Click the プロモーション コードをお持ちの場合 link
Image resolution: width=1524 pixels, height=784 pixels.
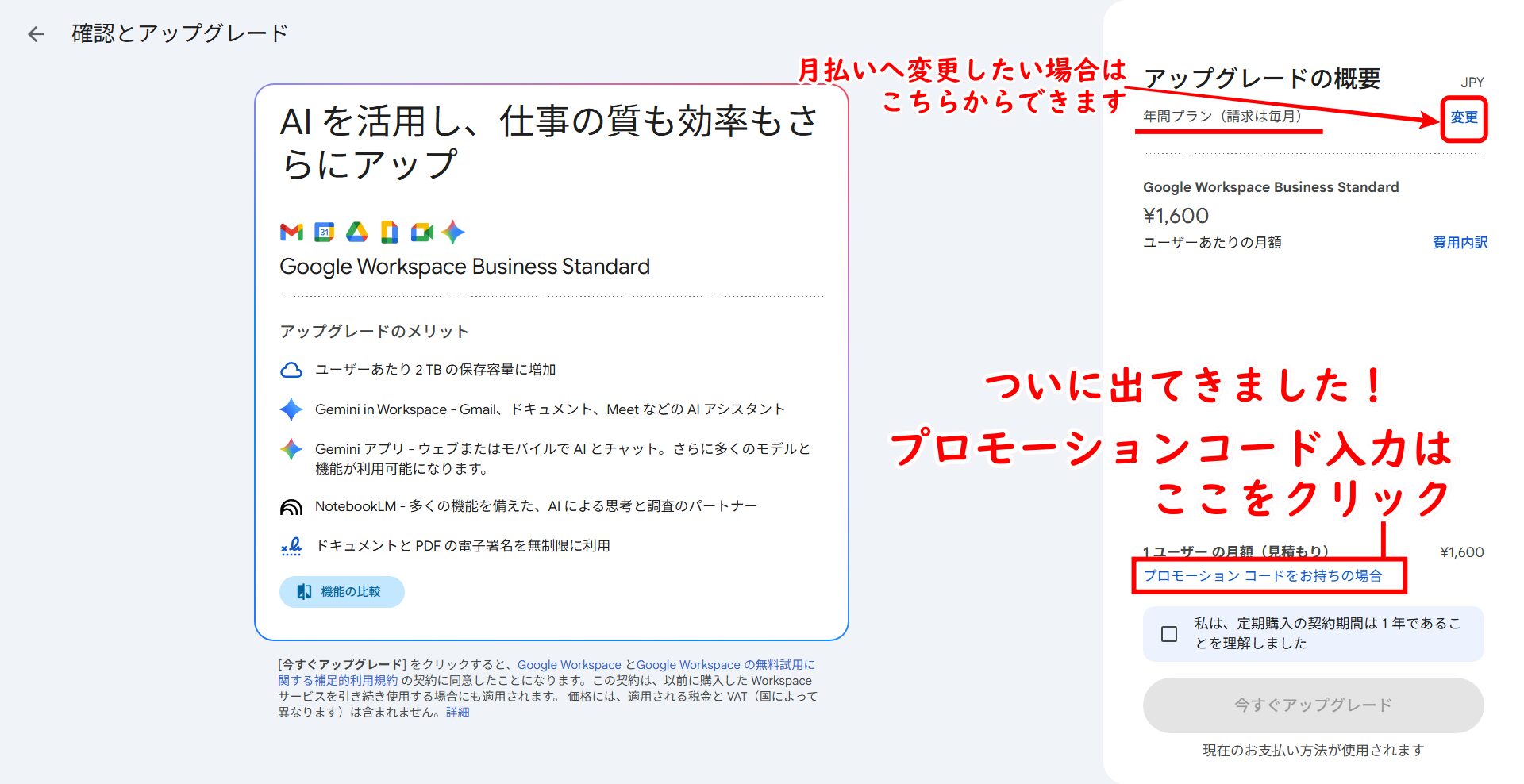click(1263, 576)
